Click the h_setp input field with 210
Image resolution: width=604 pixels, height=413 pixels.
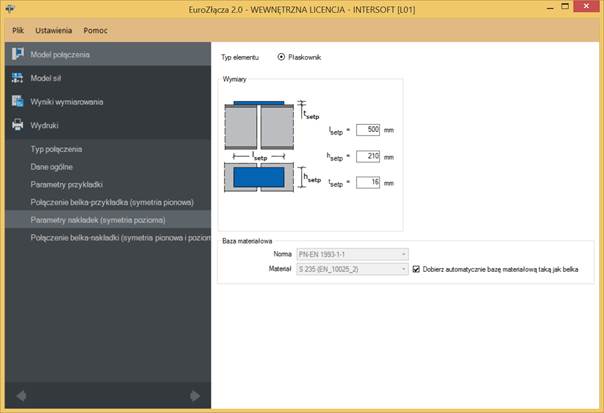tap(368, 156)
